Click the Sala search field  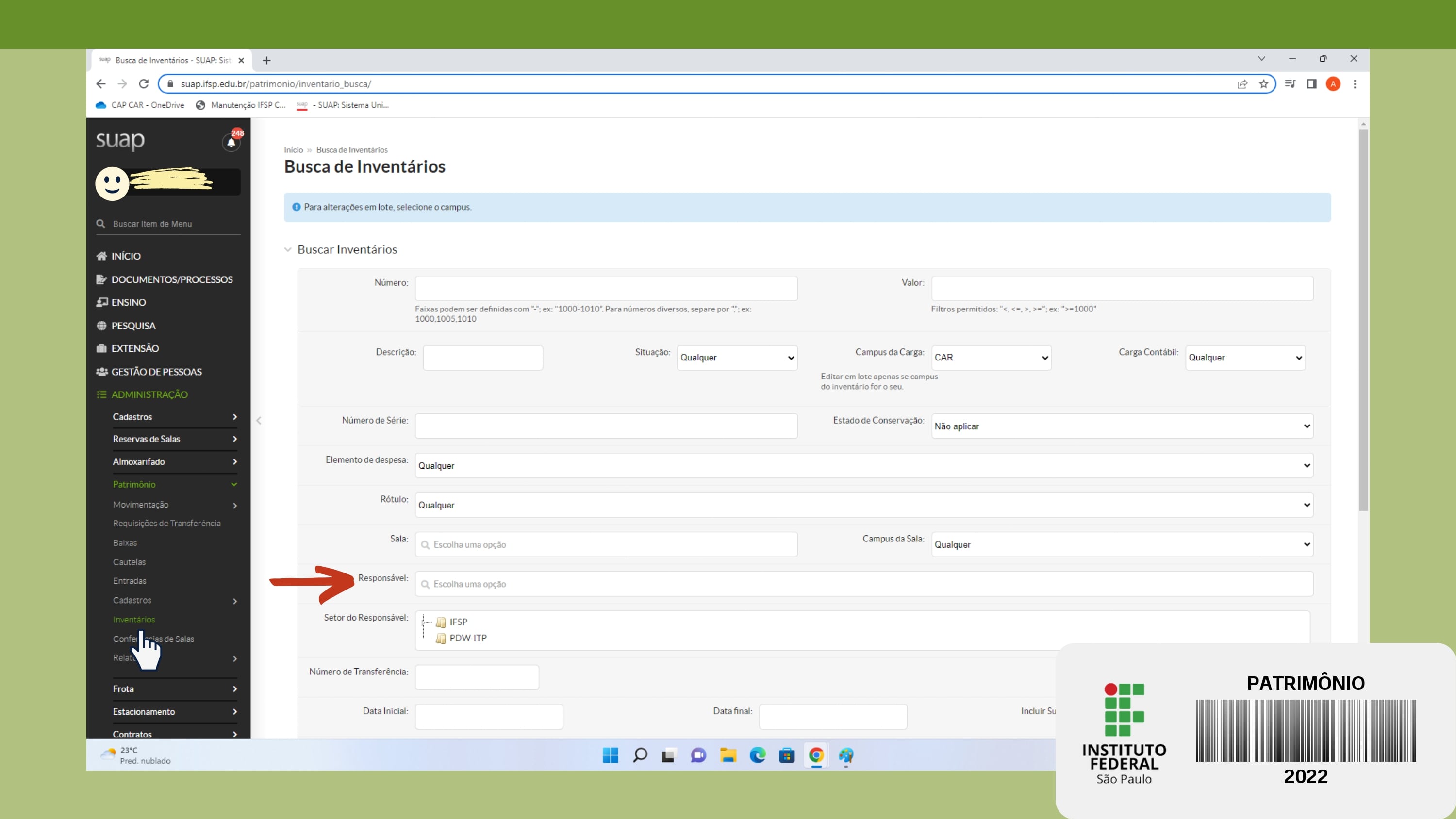(606, 544)
